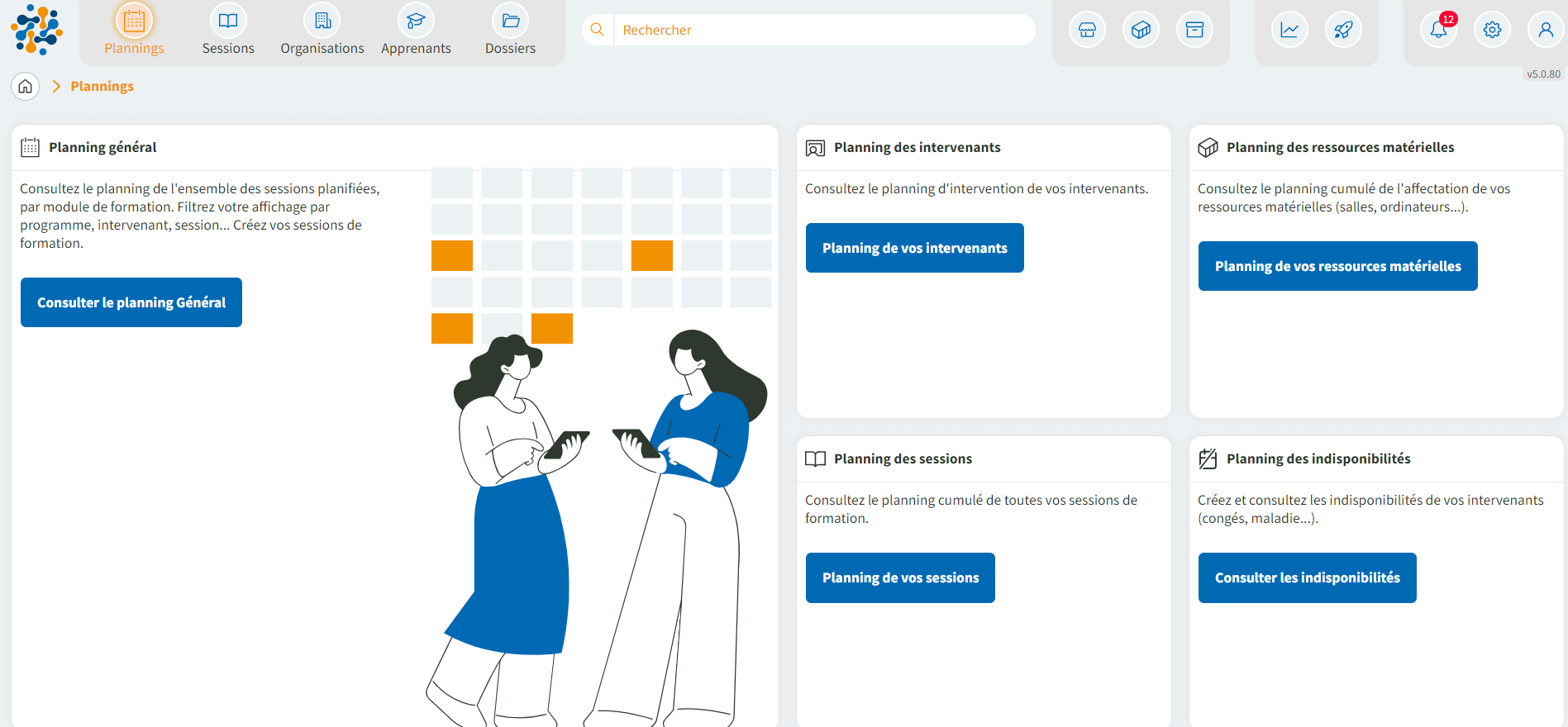Click Consulter le planning Général button
The height and width of the screenshot is (727, 1568).
click(131, 302)
